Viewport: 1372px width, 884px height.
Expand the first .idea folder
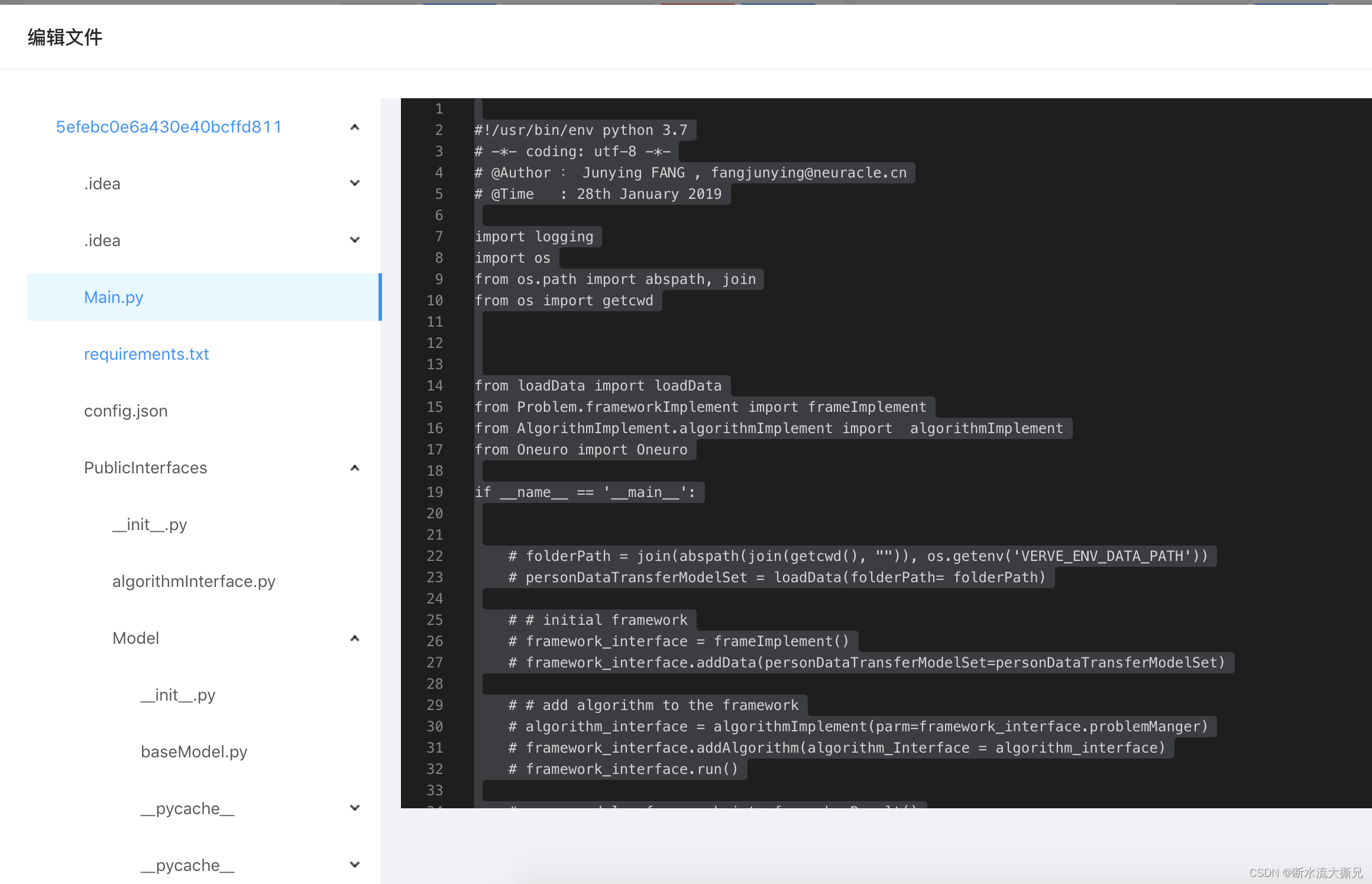pyautogui.click(x=355, y=183)
